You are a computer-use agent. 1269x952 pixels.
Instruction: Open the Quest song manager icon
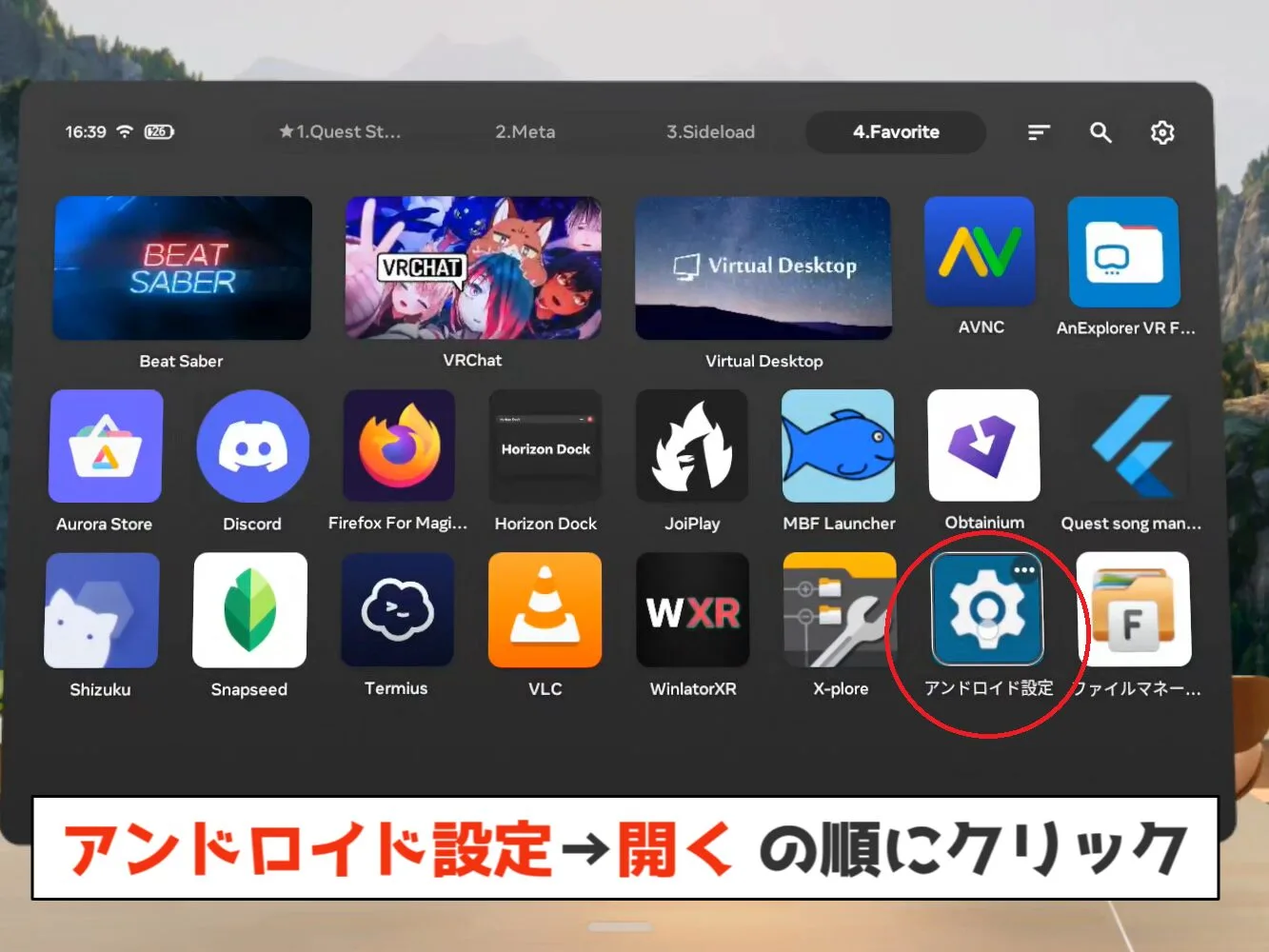1132,446
